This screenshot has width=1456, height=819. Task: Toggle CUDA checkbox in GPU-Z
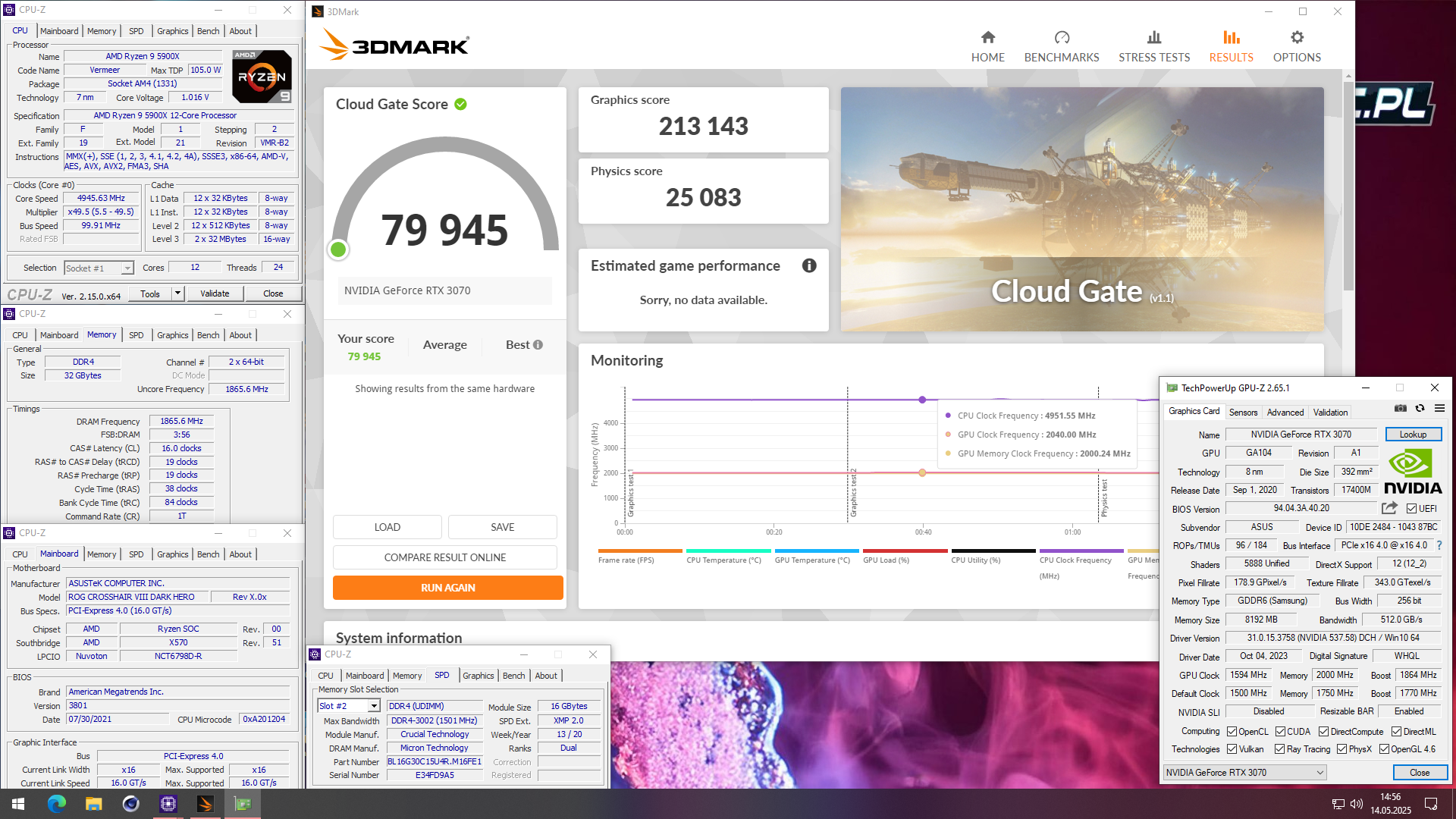1280,732
